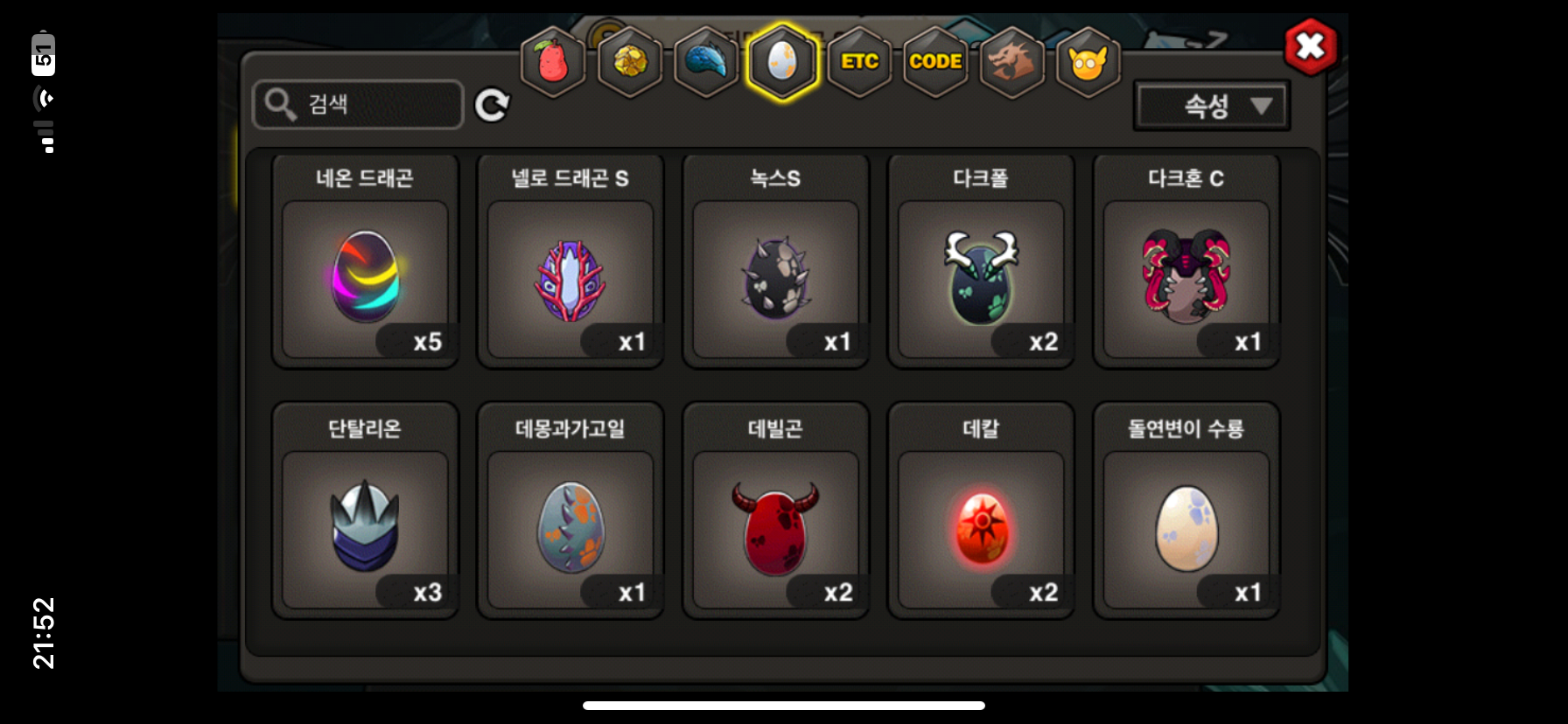Select the 다크혼 C egg item

pos(1186,261)
